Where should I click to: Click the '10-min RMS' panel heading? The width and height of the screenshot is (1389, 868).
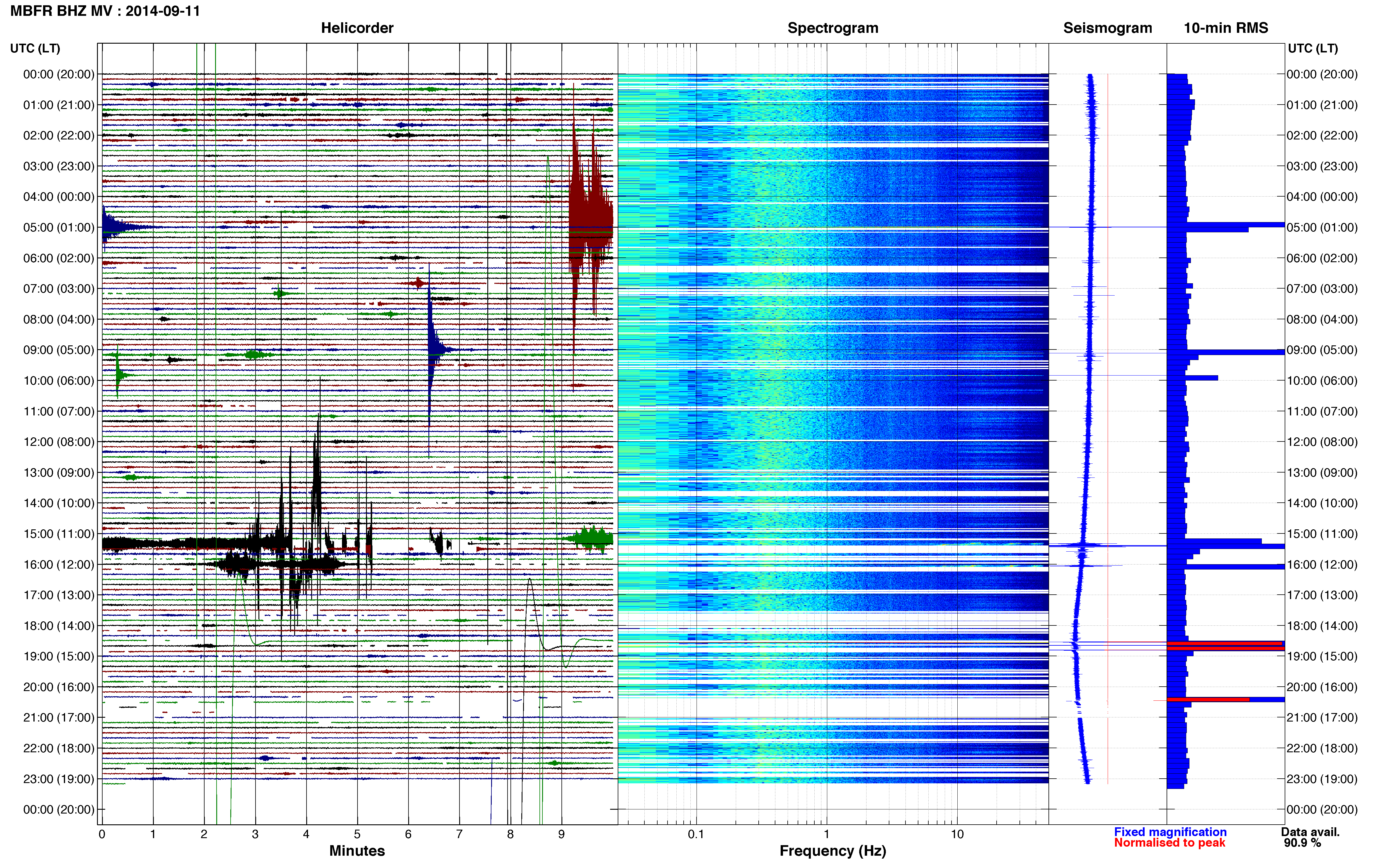click(x=1225, y=28)
